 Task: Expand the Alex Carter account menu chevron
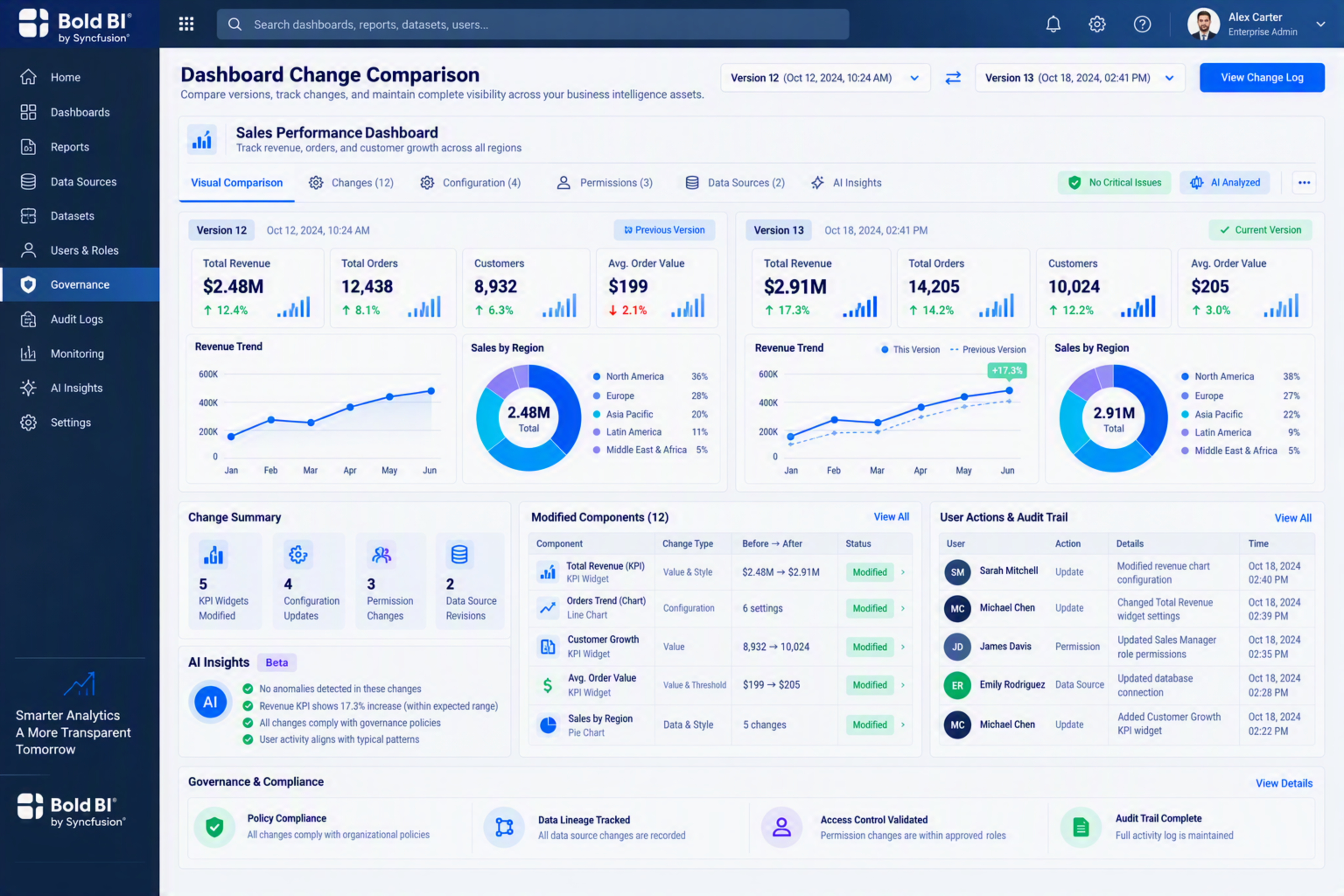tap(1320, 24)
